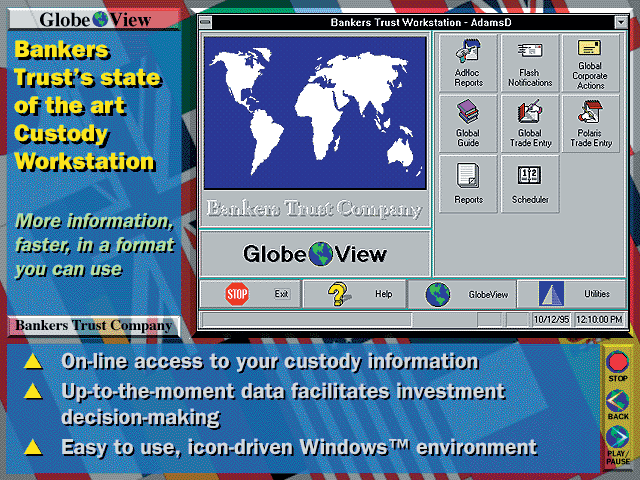Click the minimize arrow in title bar
Screen dimensions: 640x480
619,21
